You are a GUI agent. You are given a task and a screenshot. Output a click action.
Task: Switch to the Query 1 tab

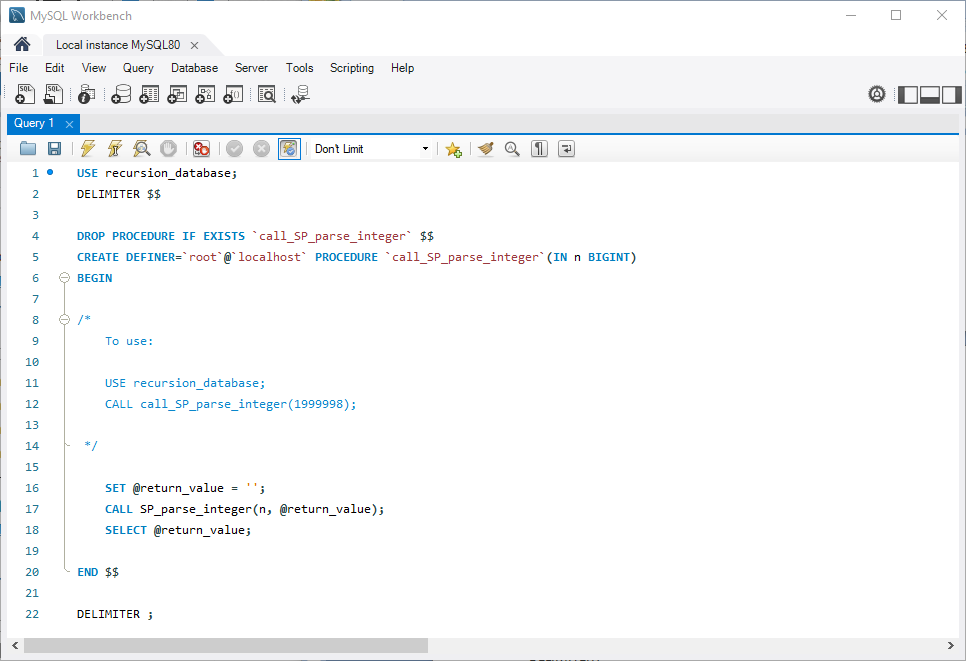tap(34, 124)
